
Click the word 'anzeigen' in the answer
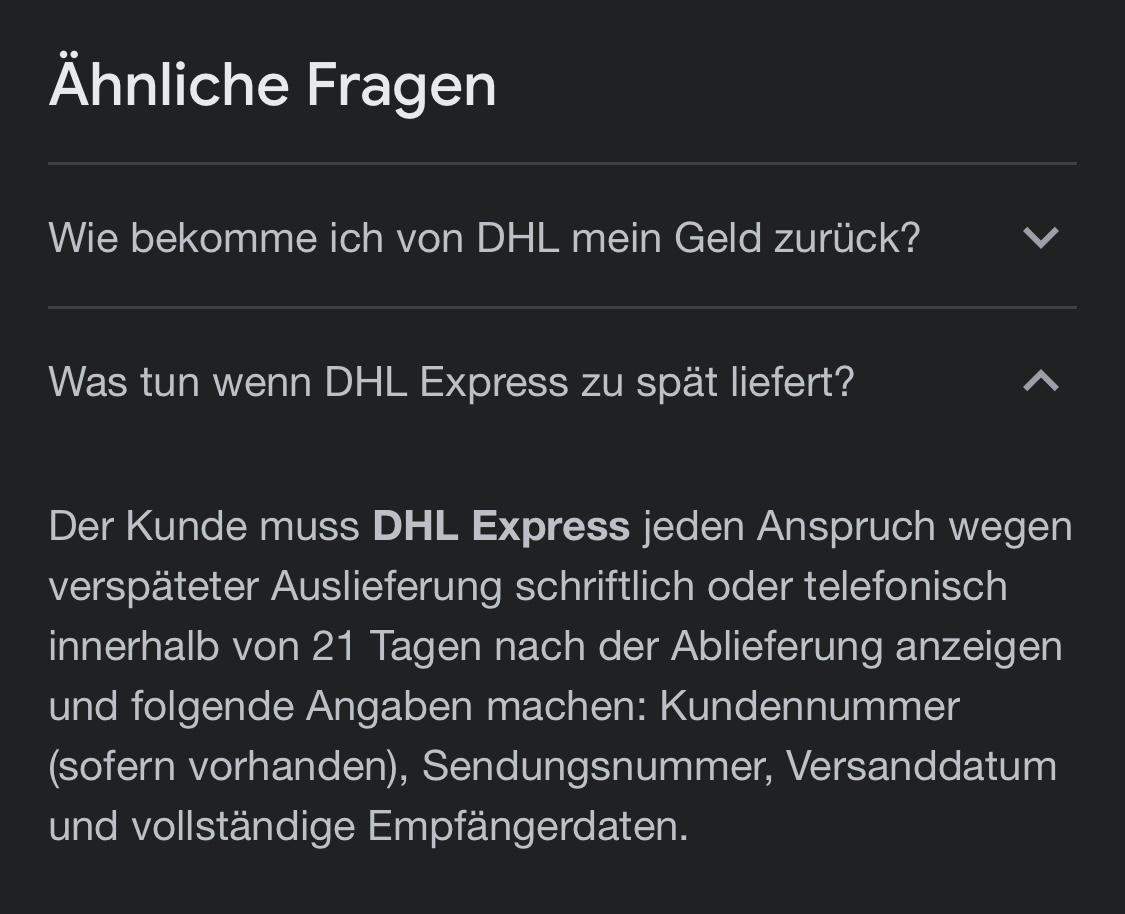coord(978,646)
